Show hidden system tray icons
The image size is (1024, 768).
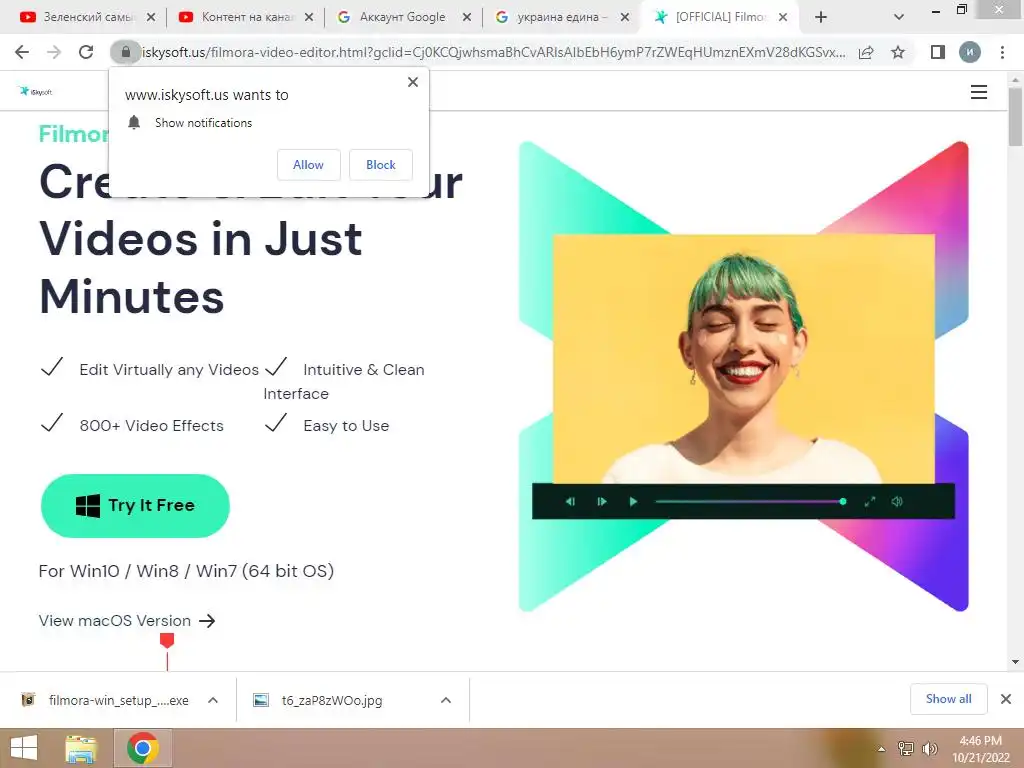coord(882,749)
